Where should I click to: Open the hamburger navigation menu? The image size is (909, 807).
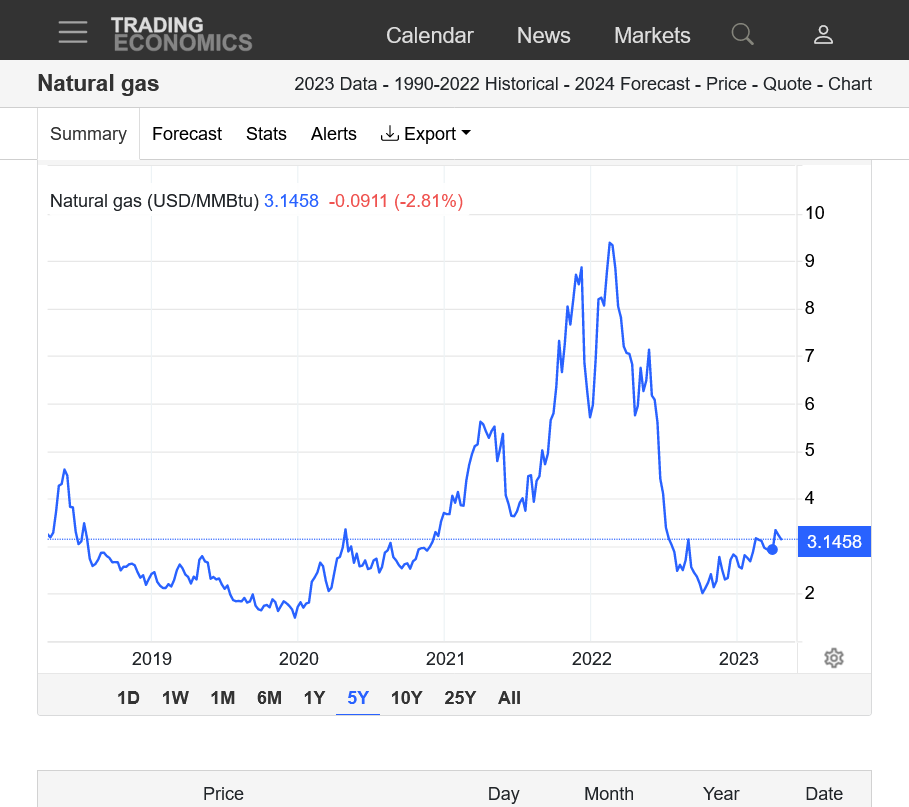pyautogui.click(x=73, y=33)
